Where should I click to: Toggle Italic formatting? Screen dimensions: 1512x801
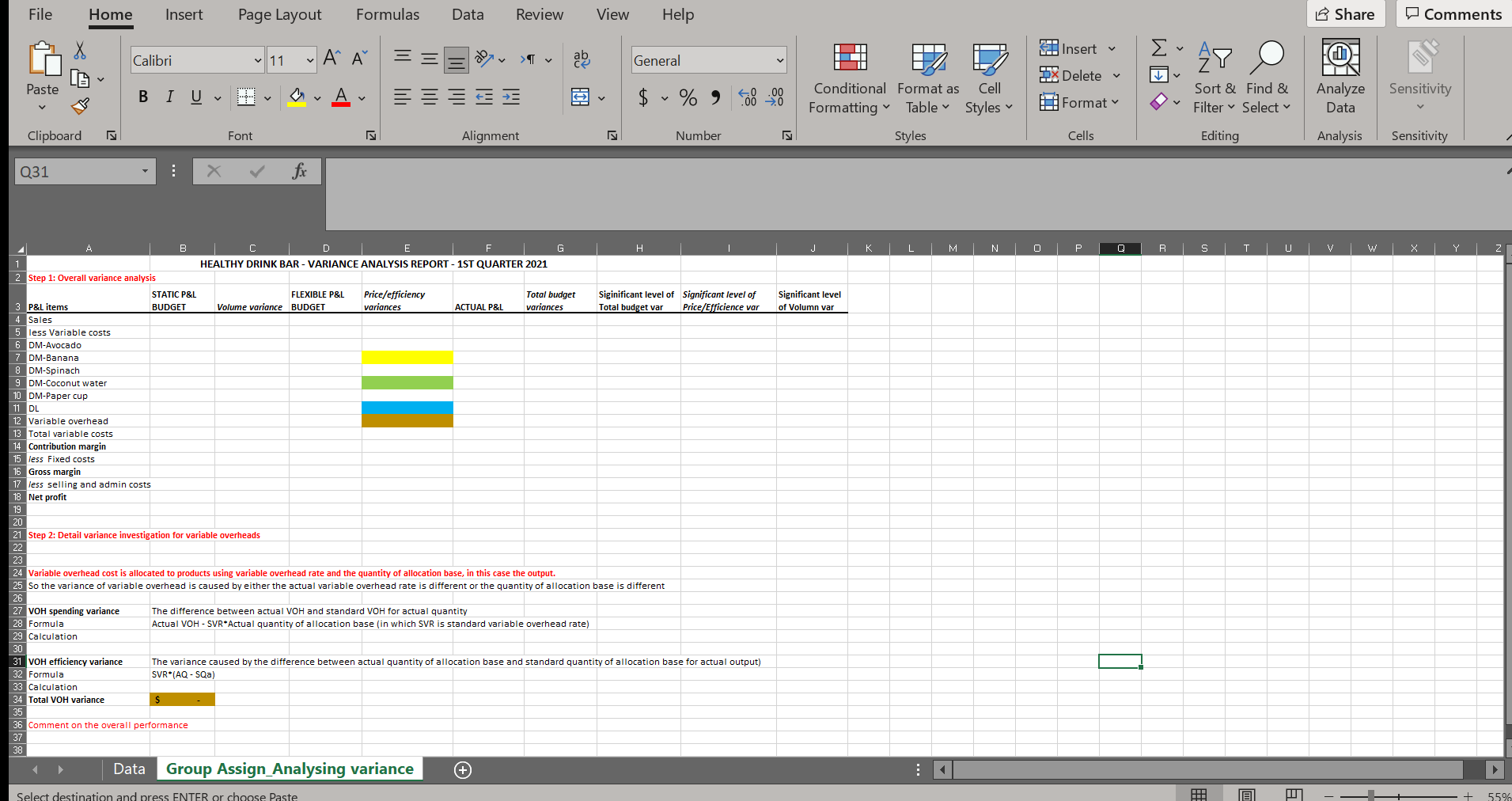[169, 97]
